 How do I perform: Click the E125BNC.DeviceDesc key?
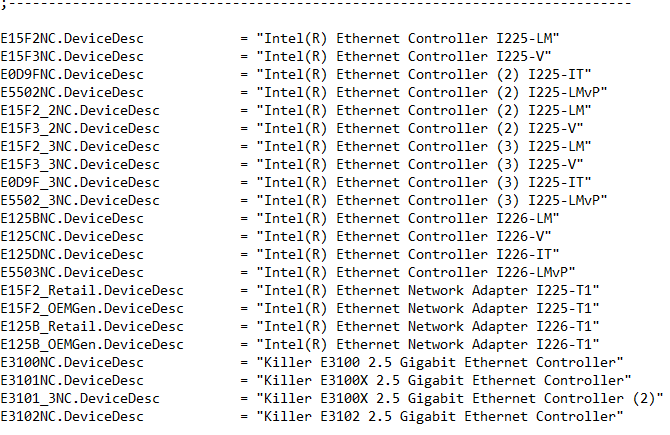pyautogui.click(x=72, y=218)
